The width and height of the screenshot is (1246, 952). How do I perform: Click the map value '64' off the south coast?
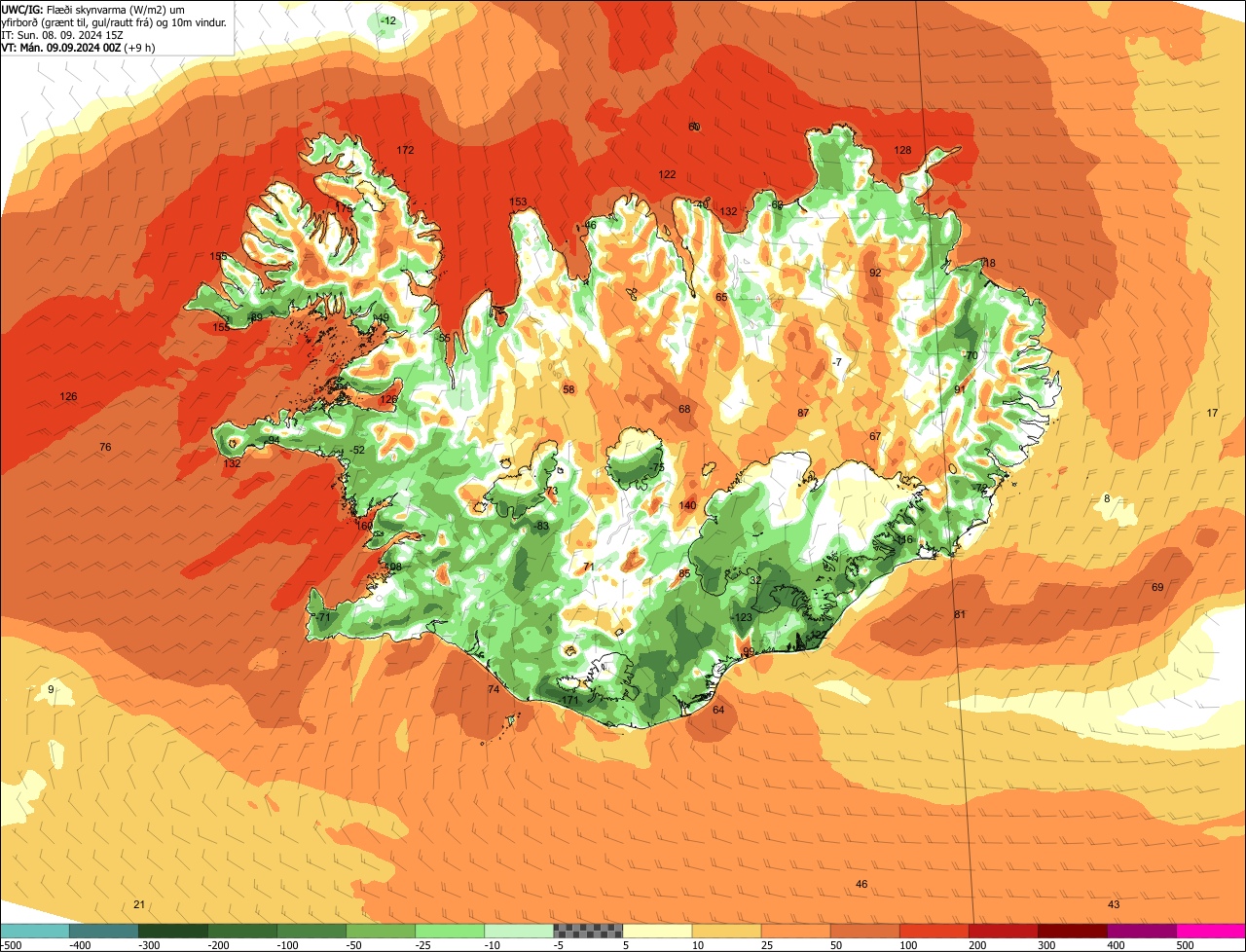(x=718, y=710)
